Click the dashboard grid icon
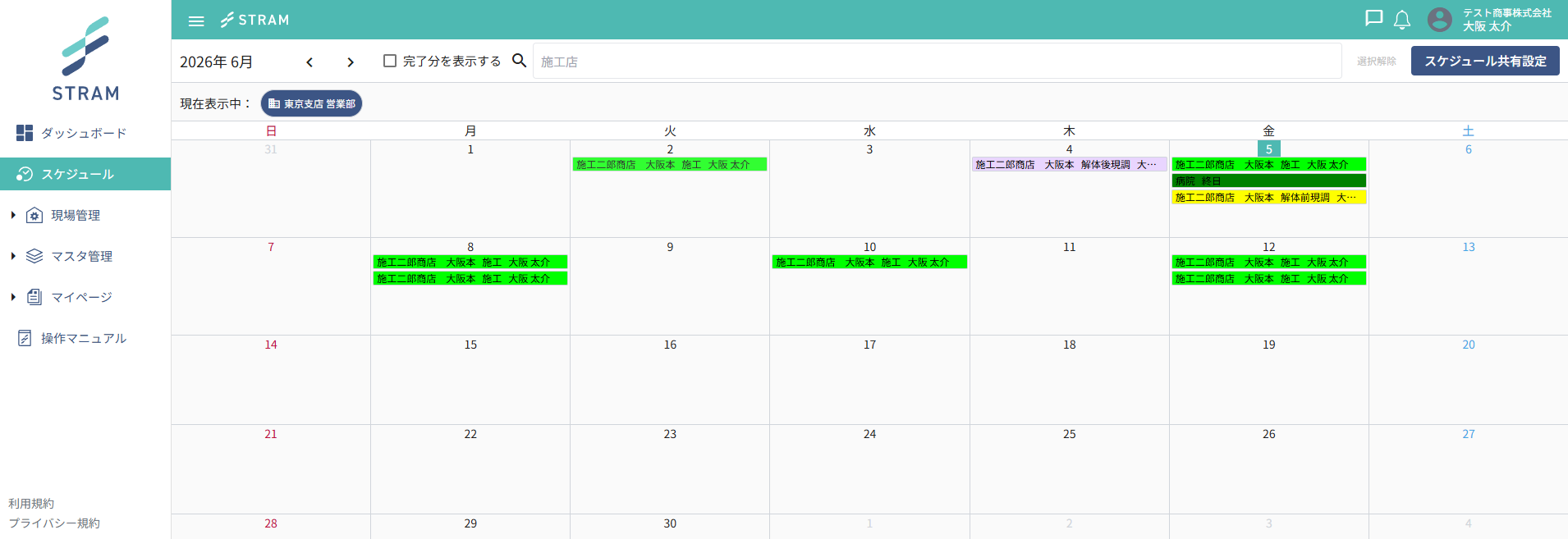The image size is (1568, 539). pyautogui.click(x=25, y=133)
